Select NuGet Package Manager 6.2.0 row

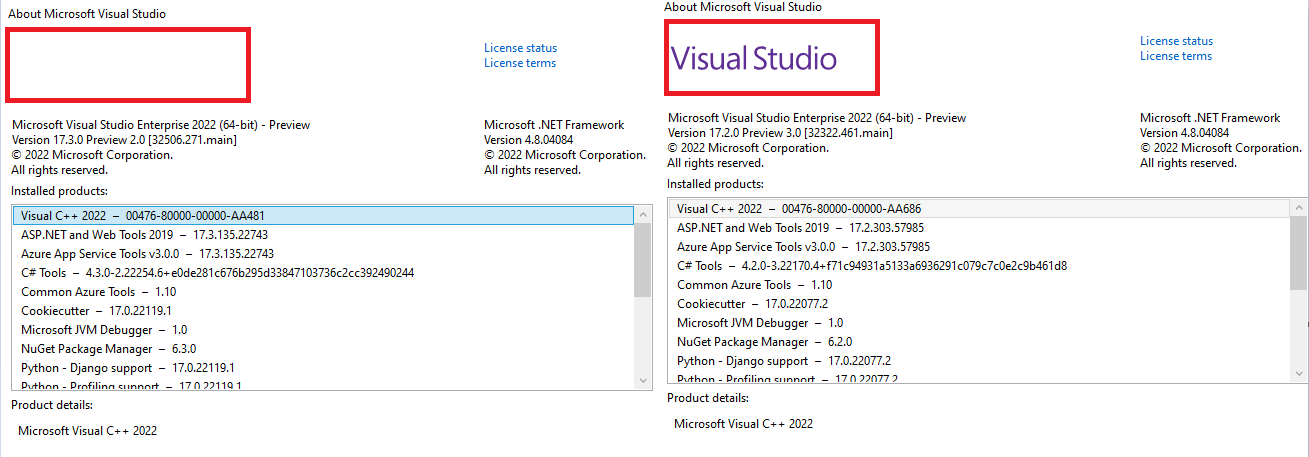point(979,342)
